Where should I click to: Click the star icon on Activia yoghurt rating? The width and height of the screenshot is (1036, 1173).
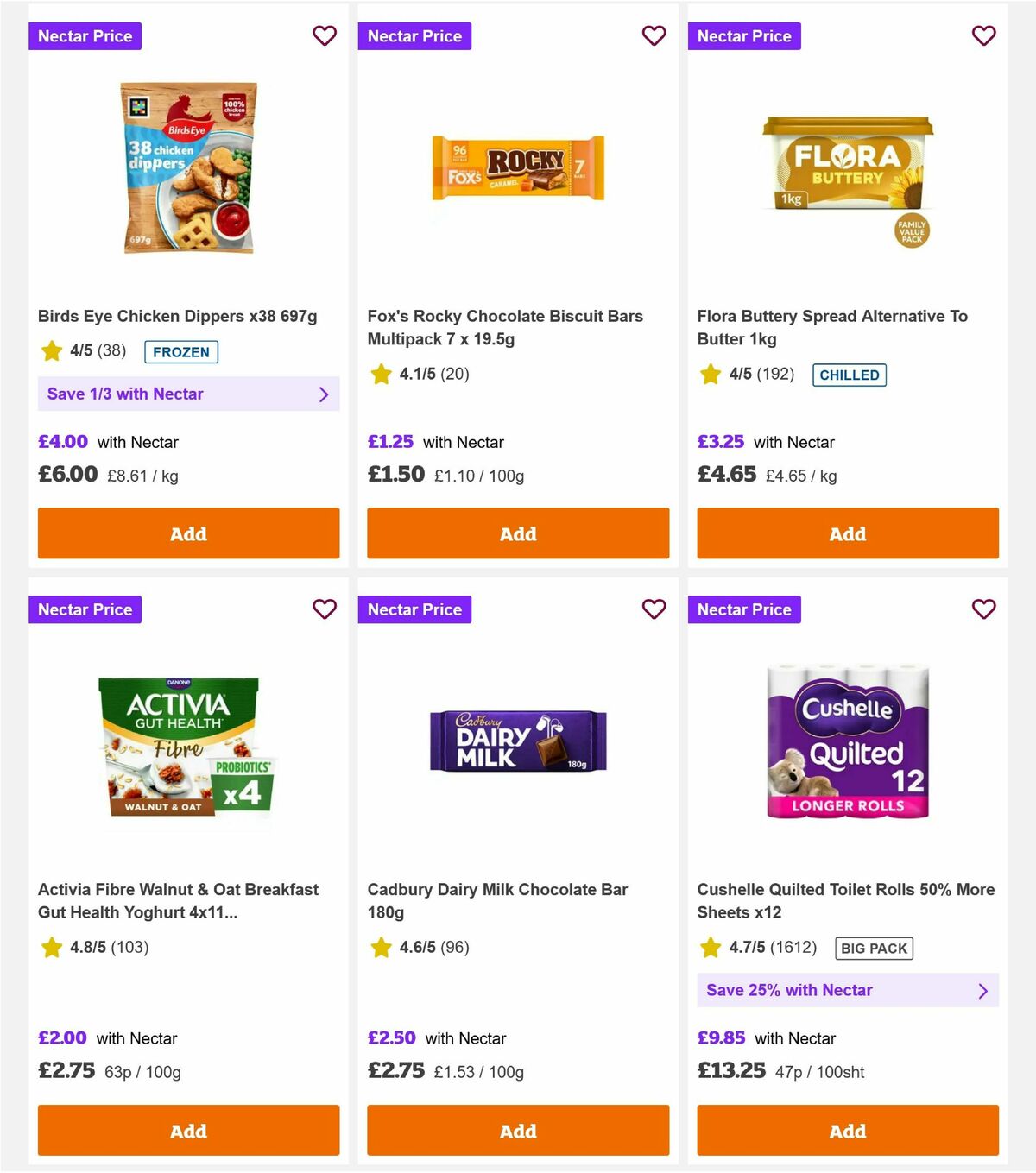51,947
